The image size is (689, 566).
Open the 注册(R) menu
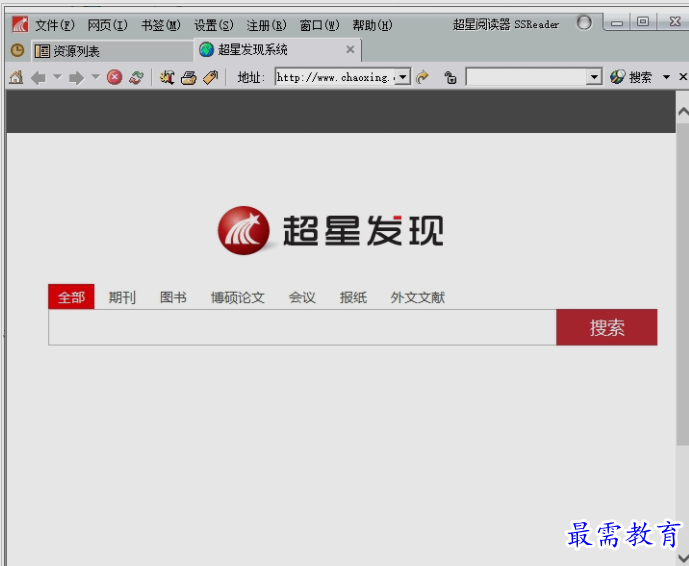point(266,25)
